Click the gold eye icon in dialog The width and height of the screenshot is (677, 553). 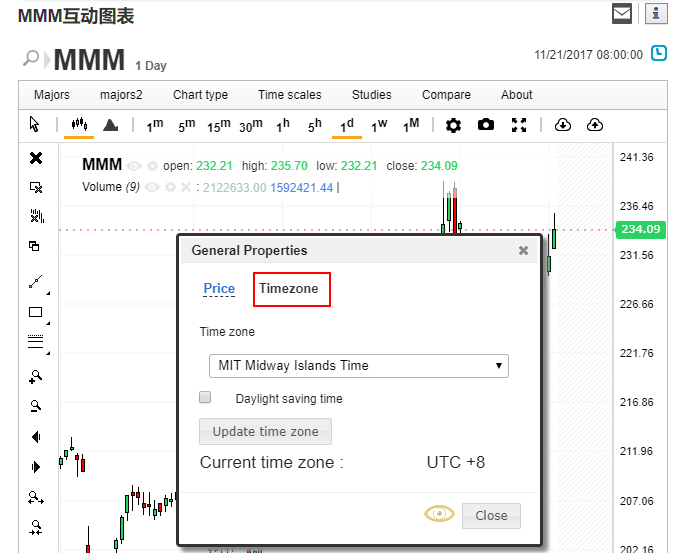pos(439,514)
